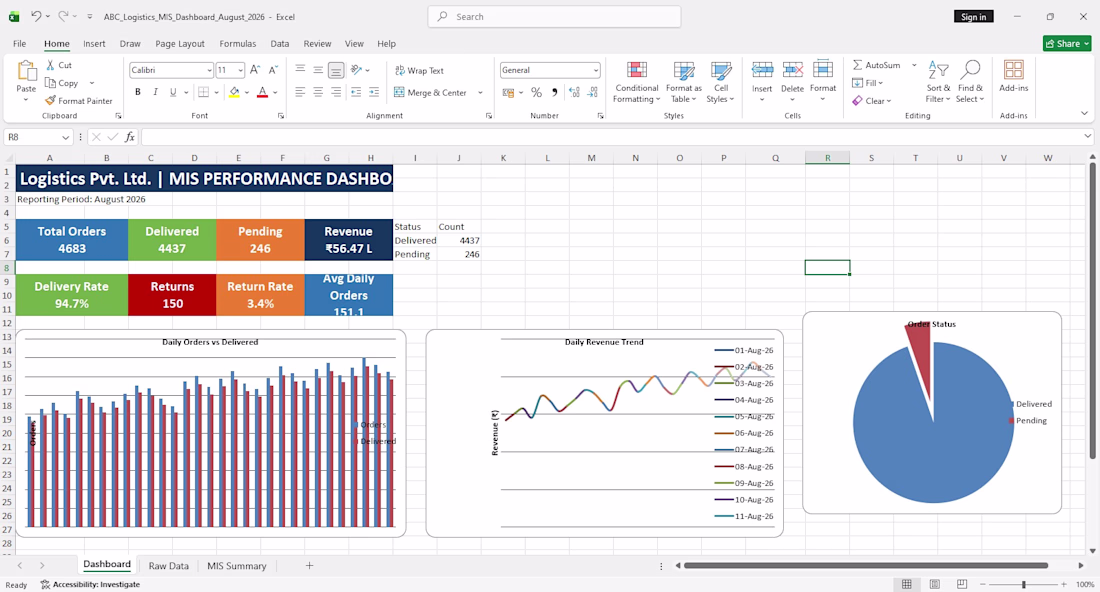Open the File menu
This screenshot has width=1100, height=592.
click(x=20, y=43)
